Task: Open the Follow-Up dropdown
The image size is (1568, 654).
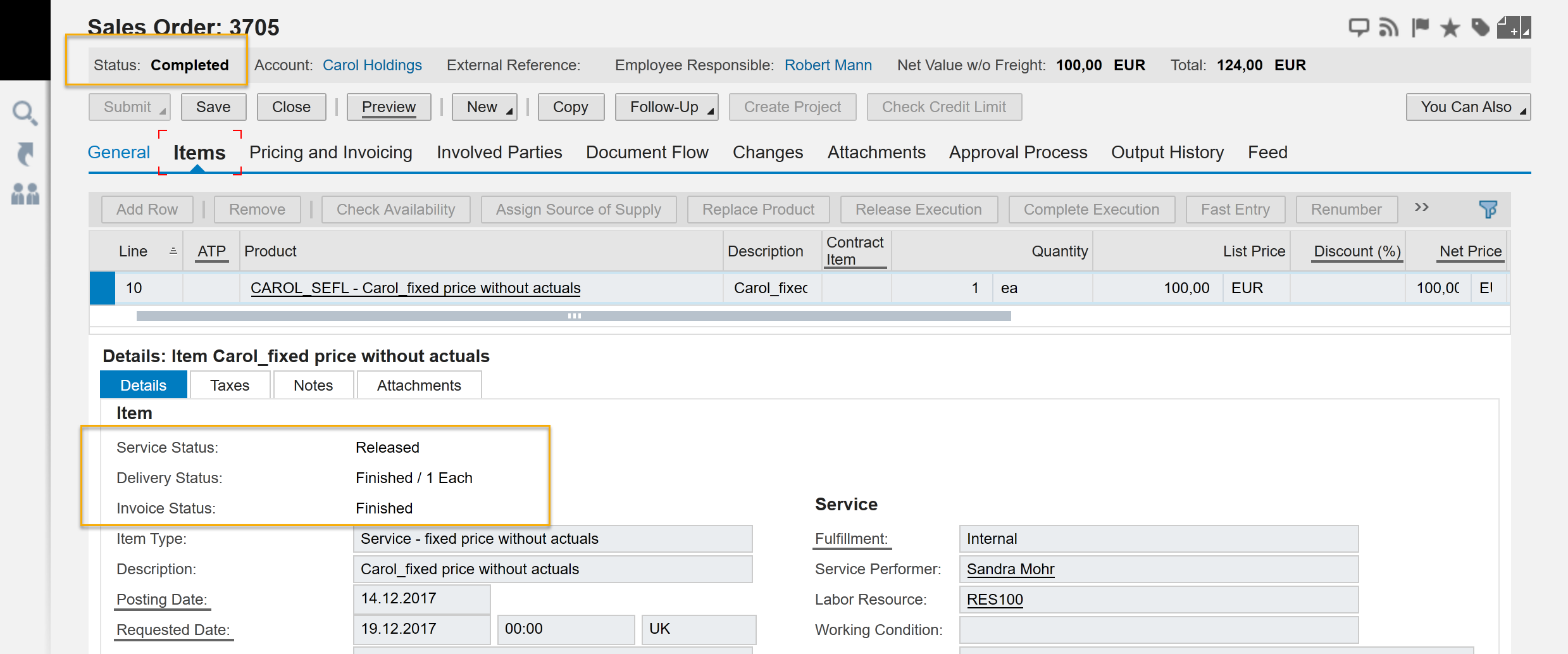Action: 666,107
